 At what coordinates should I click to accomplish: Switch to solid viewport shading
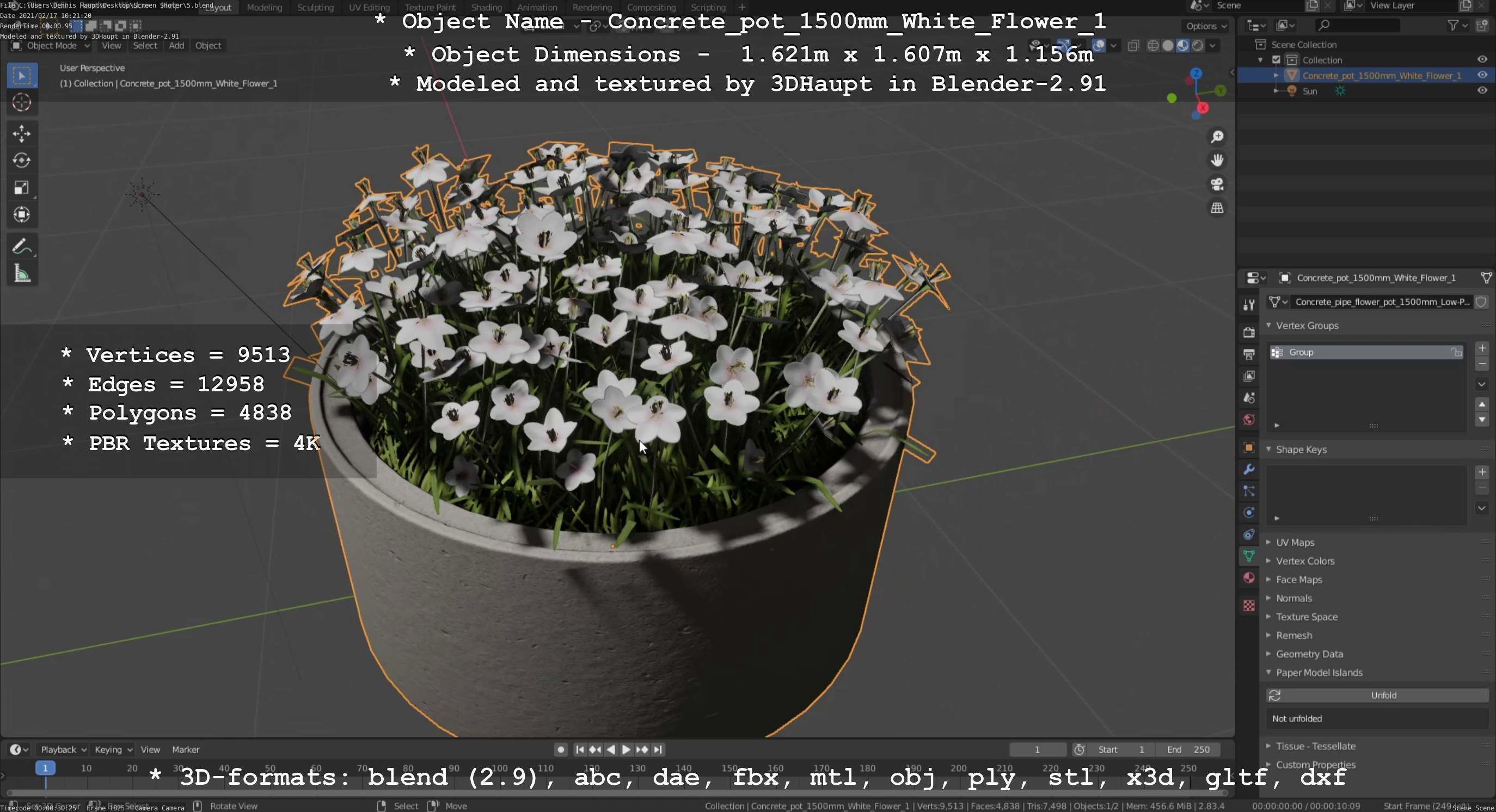(x=1168, y=46)
